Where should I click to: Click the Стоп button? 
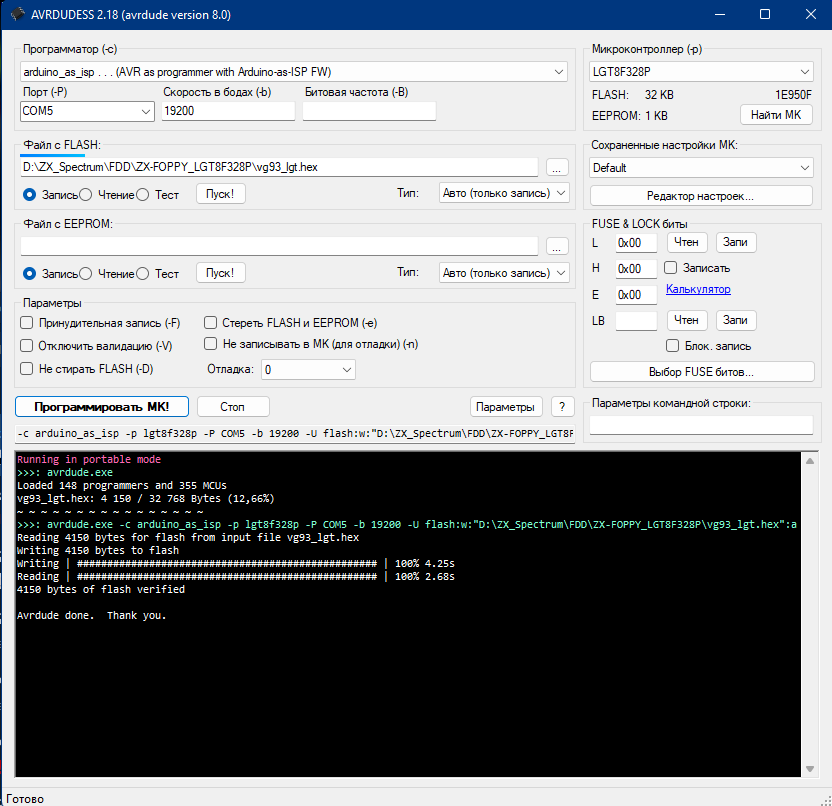[x=233, y=407]
